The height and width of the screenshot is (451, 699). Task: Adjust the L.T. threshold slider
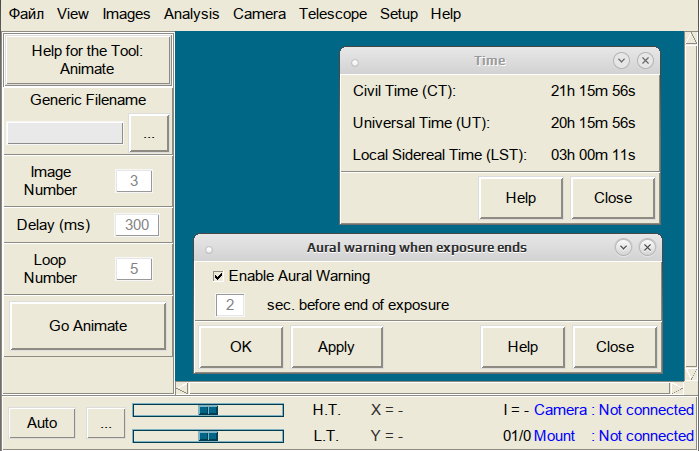[x=208, y=436]
